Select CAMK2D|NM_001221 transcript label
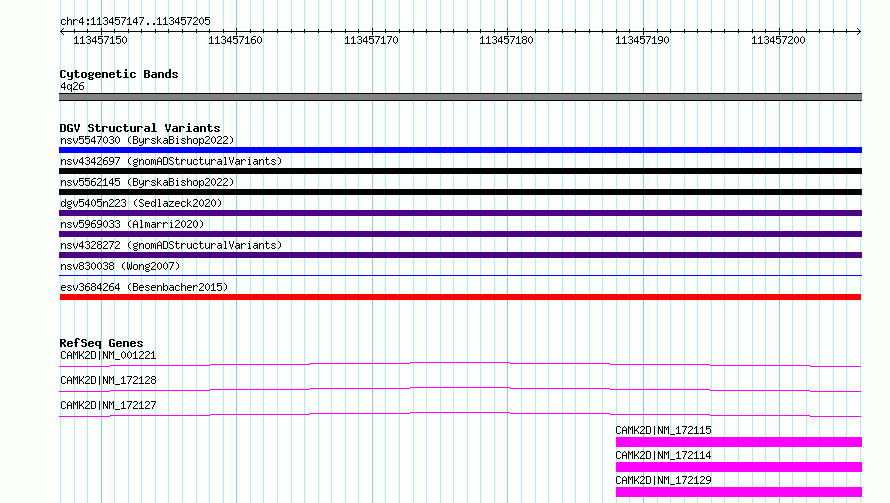890x503 pixels. point(108,355)
